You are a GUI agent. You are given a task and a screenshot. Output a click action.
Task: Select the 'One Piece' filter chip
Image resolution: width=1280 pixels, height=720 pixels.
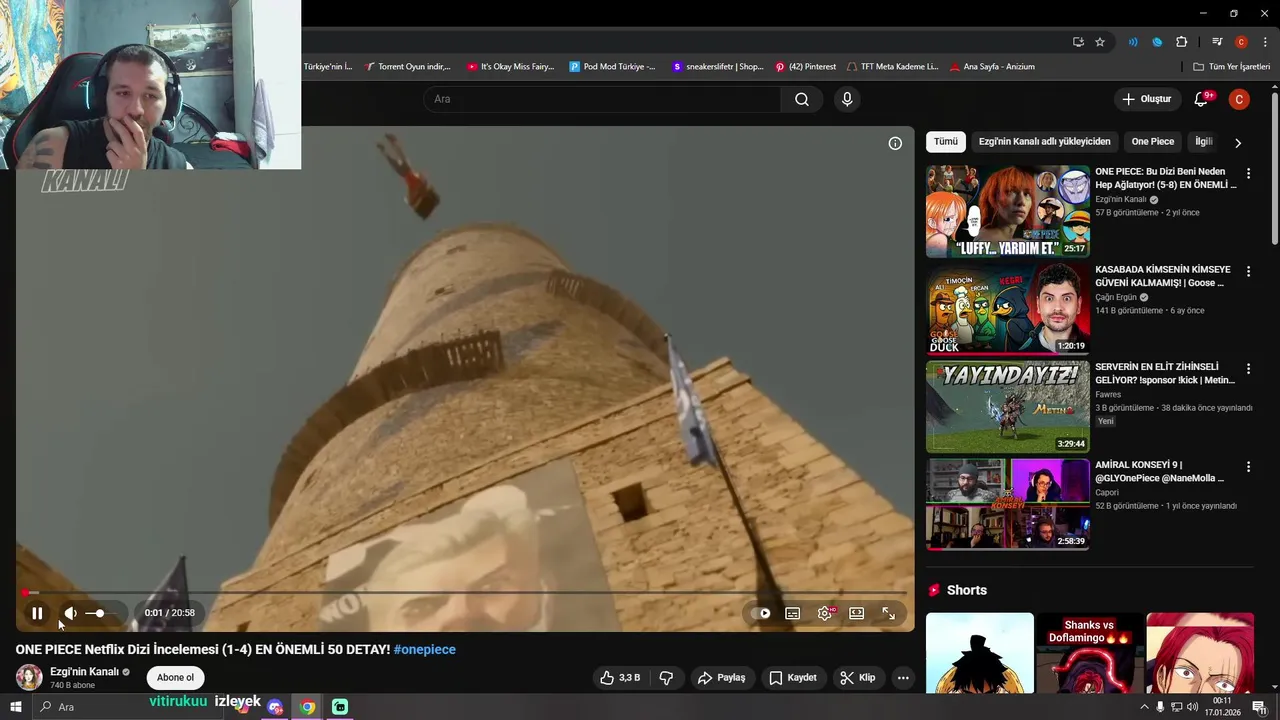click(x=1153, y=142)
